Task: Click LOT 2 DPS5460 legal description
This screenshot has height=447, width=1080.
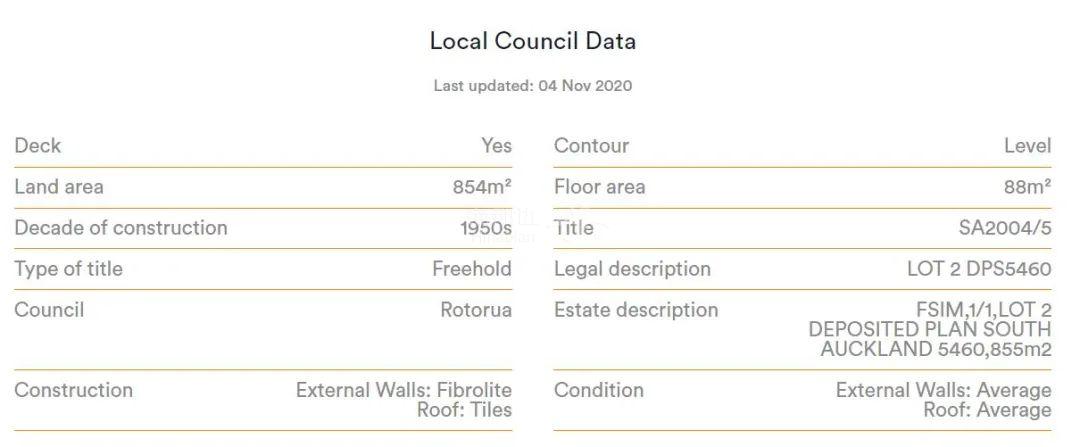Action: pos(979,269)
